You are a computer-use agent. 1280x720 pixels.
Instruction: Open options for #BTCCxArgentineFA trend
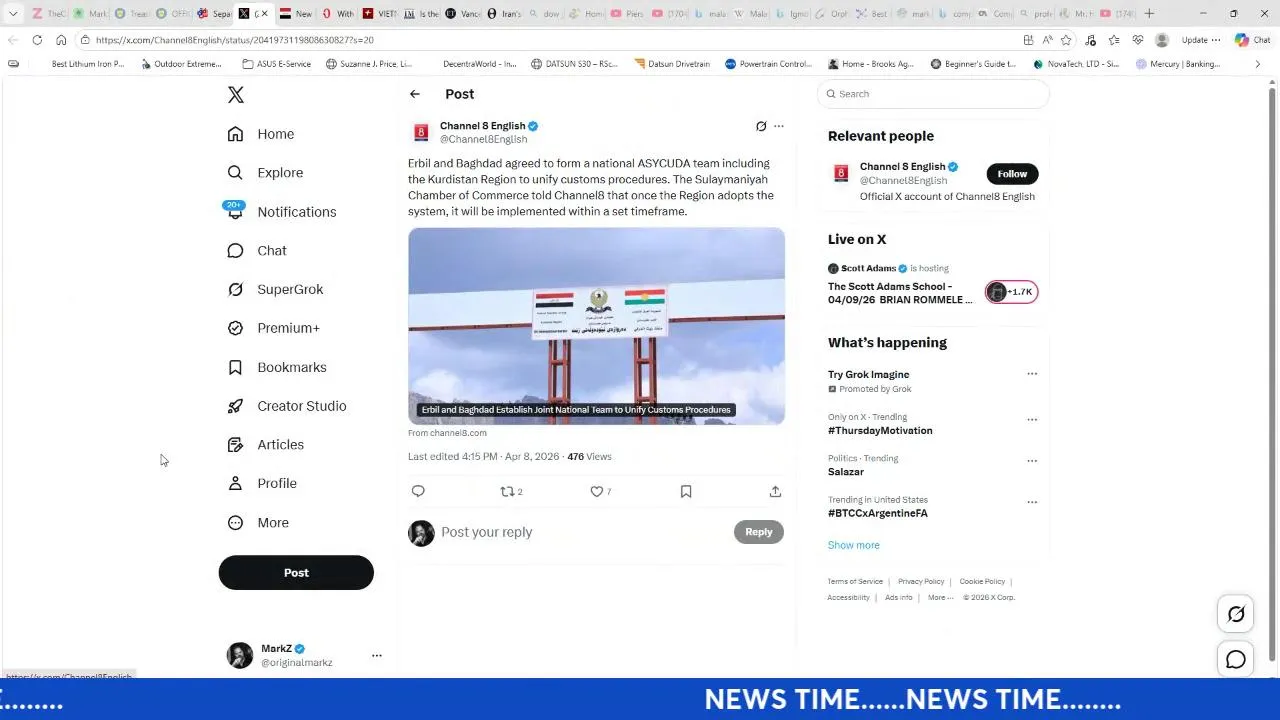click(1032, 502)
